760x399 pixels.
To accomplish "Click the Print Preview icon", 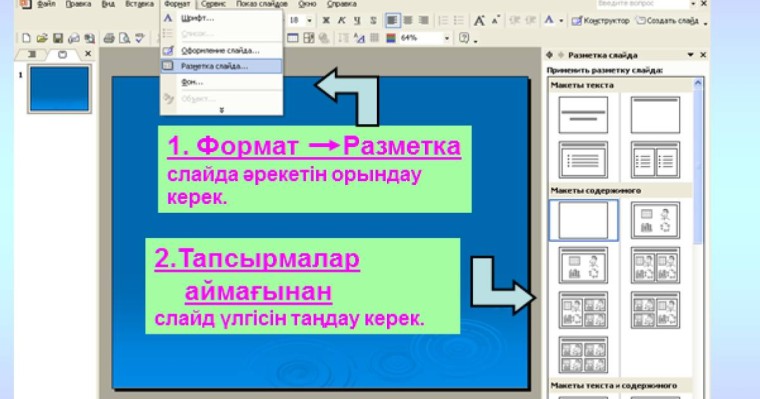I will [x=125, y=38].
